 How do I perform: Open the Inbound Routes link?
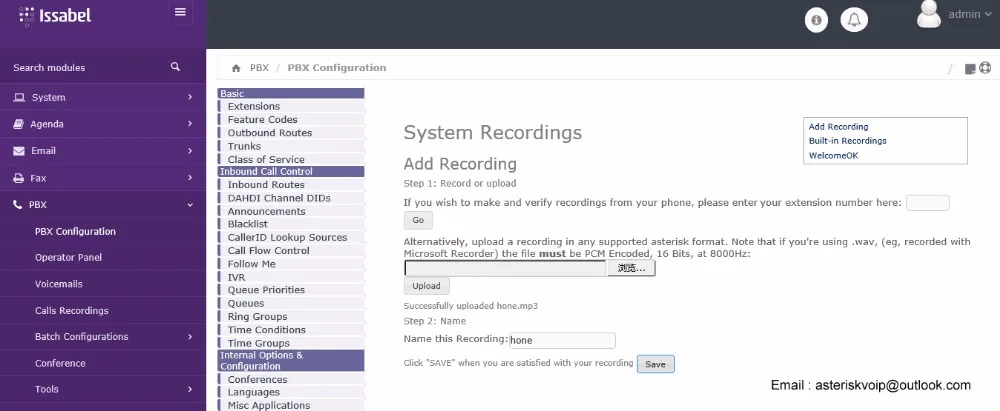(266, 185)
